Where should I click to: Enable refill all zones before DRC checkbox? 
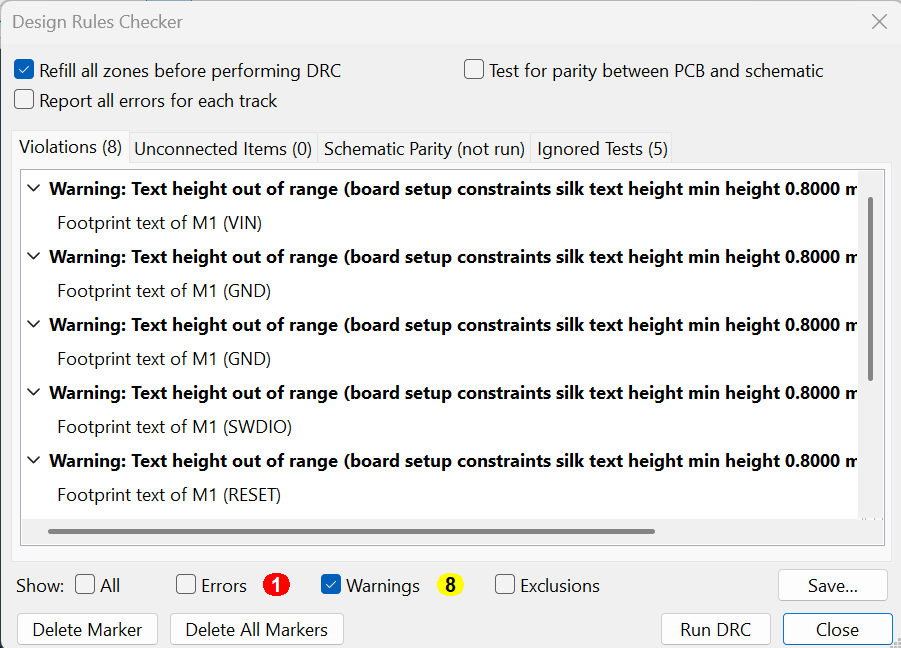(25, 71)
